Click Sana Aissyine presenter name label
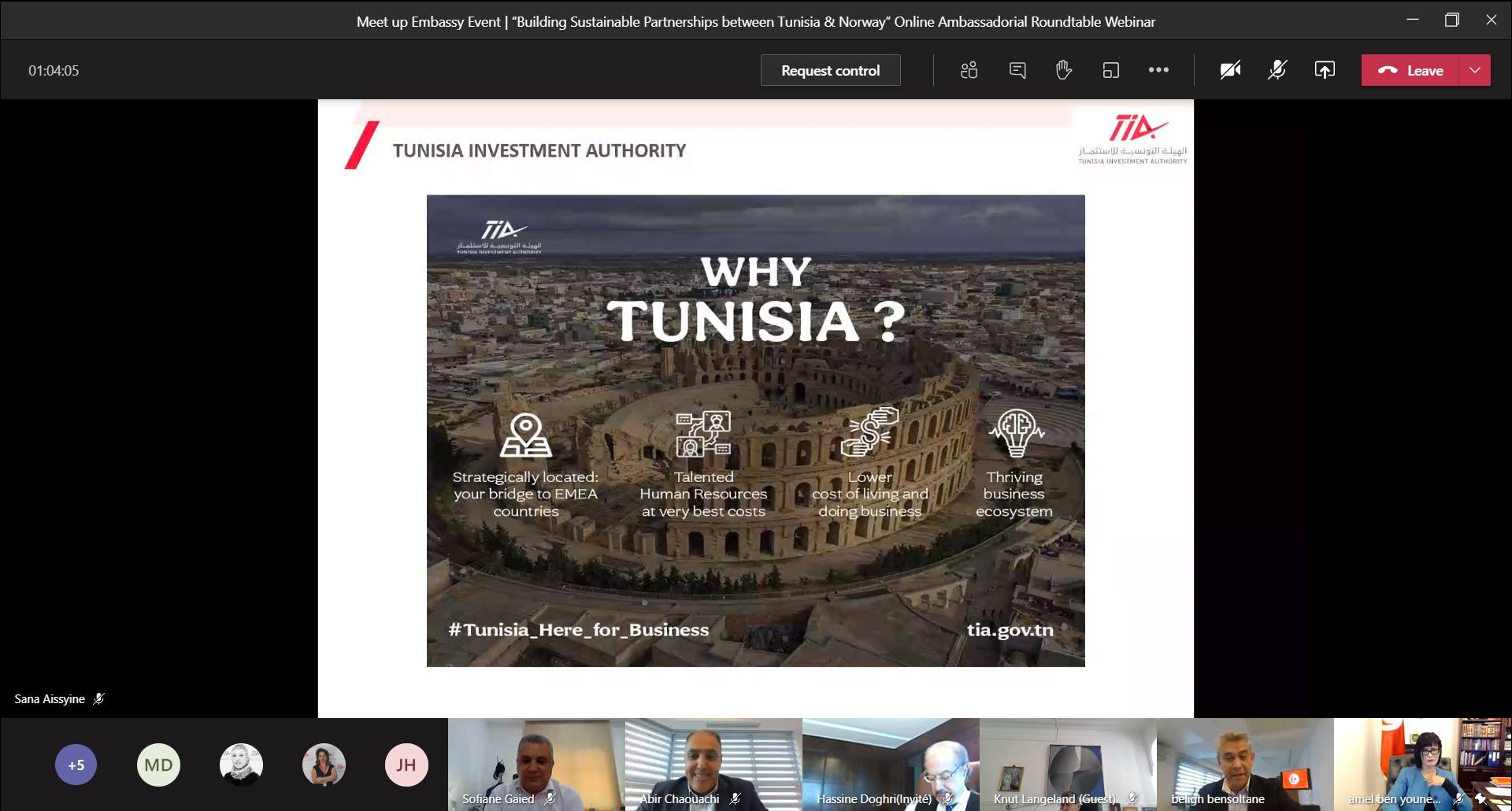Viewport: 1512px width, 811px height. pos(50,699)
